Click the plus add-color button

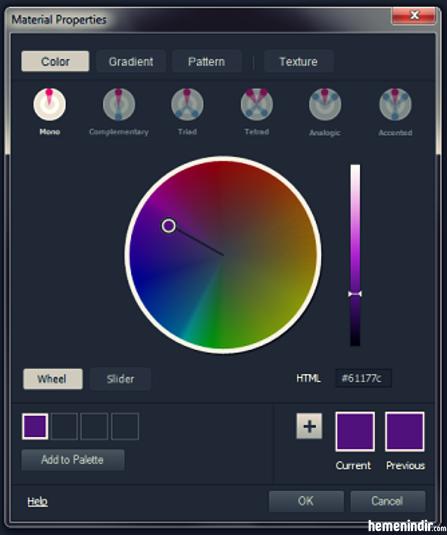coord(309,426)
